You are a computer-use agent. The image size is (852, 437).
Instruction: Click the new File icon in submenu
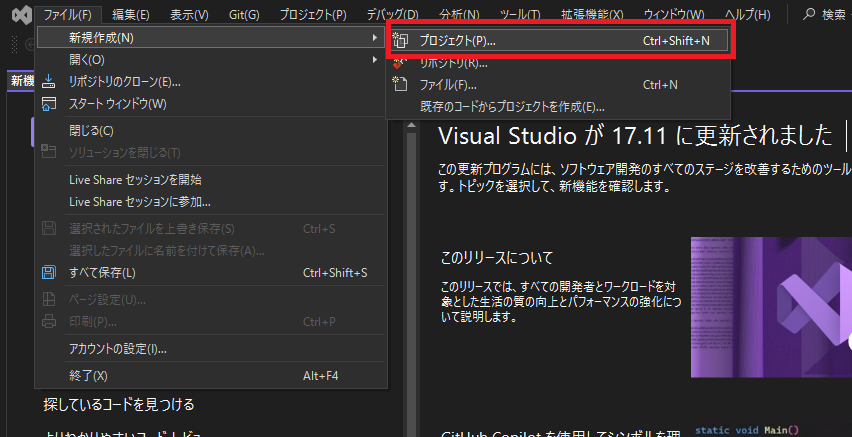(401, 85)
